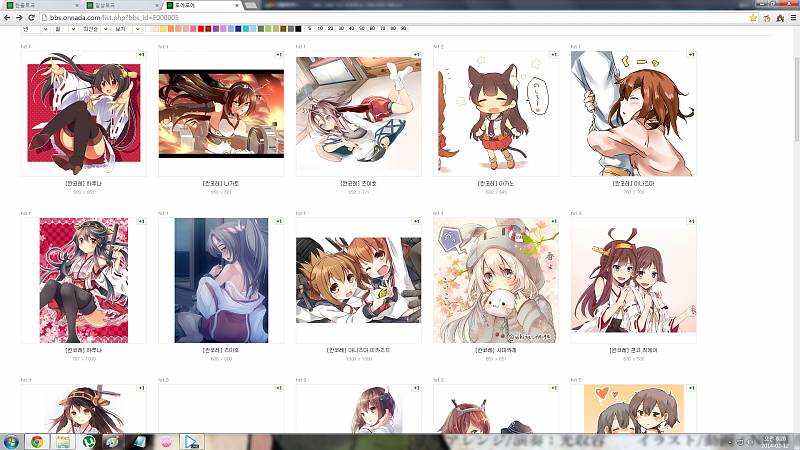Click the browser back arrow
The height and width of the screenshot is (450, 800).
pos(7,17)
